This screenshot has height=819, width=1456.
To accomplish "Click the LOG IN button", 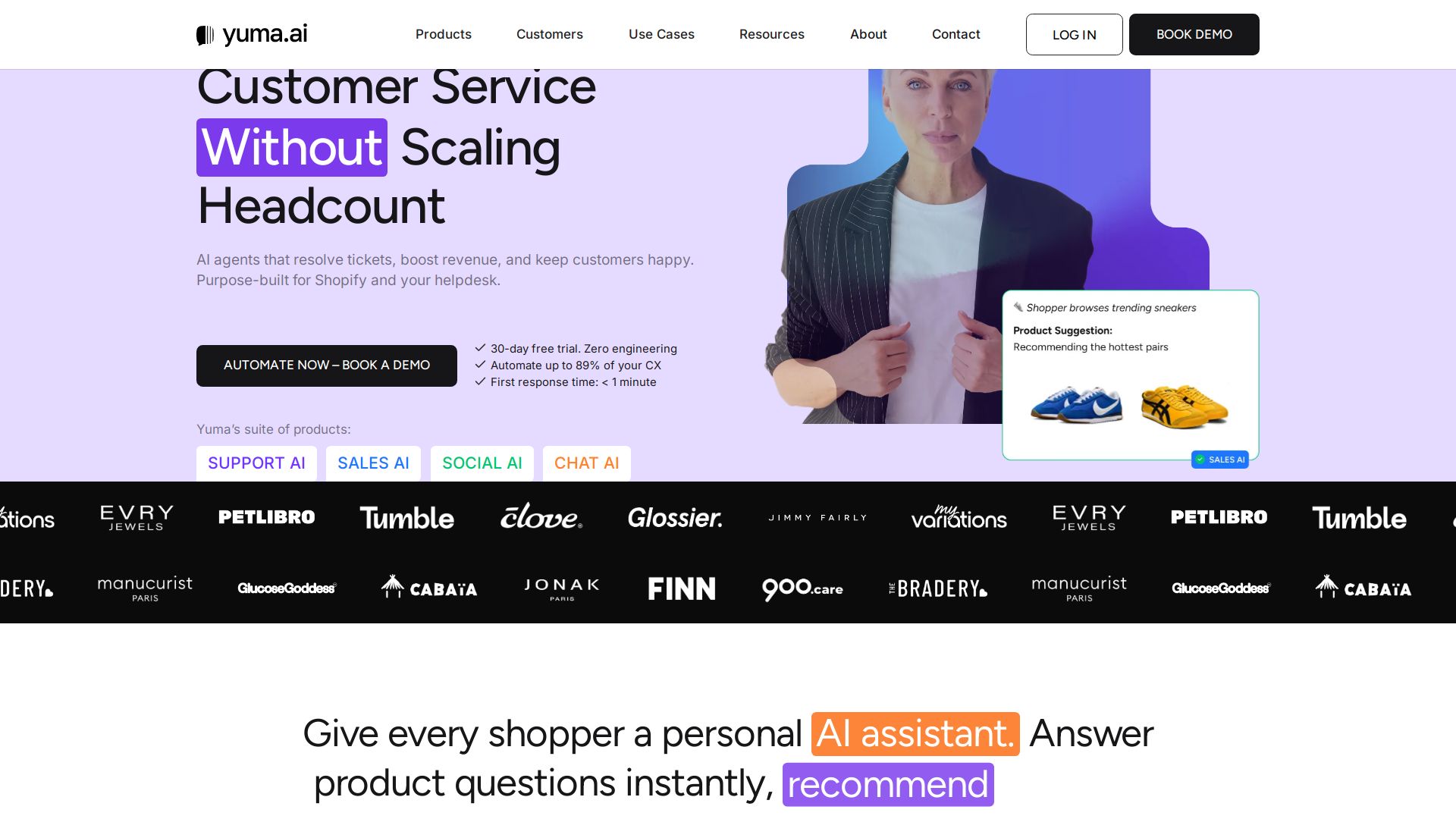I will [1075, 34].
